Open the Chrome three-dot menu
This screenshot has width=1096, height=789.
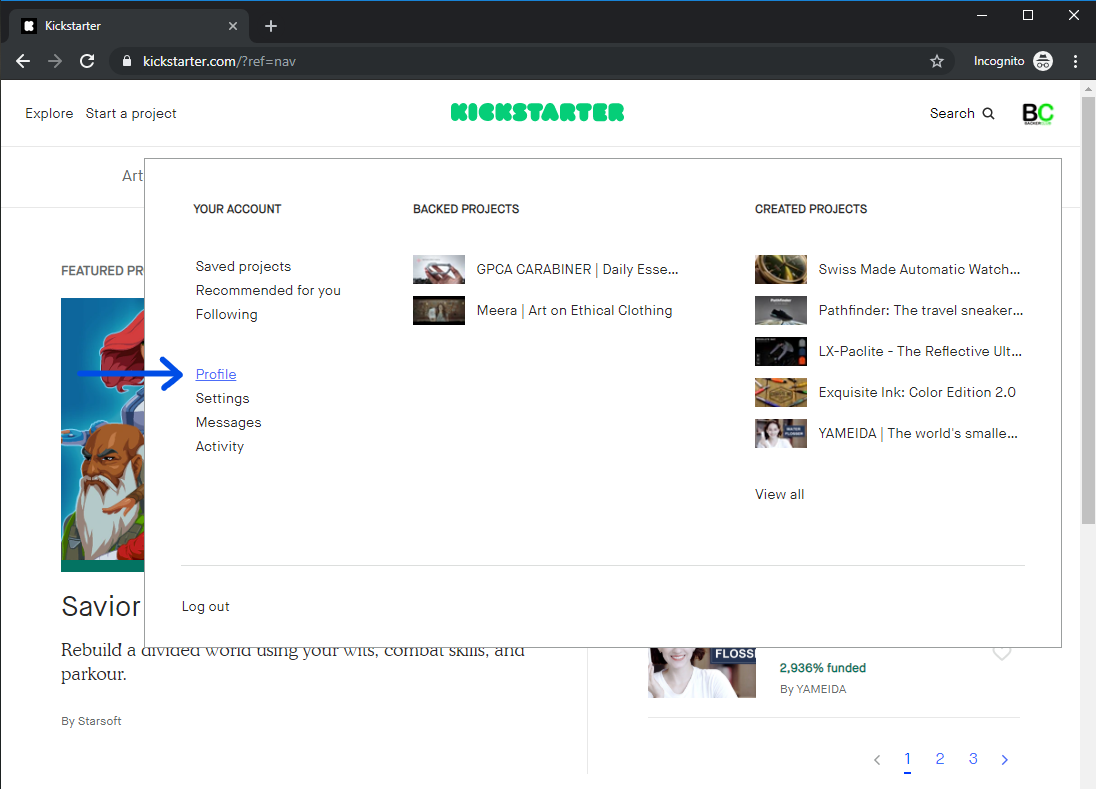1075,61
